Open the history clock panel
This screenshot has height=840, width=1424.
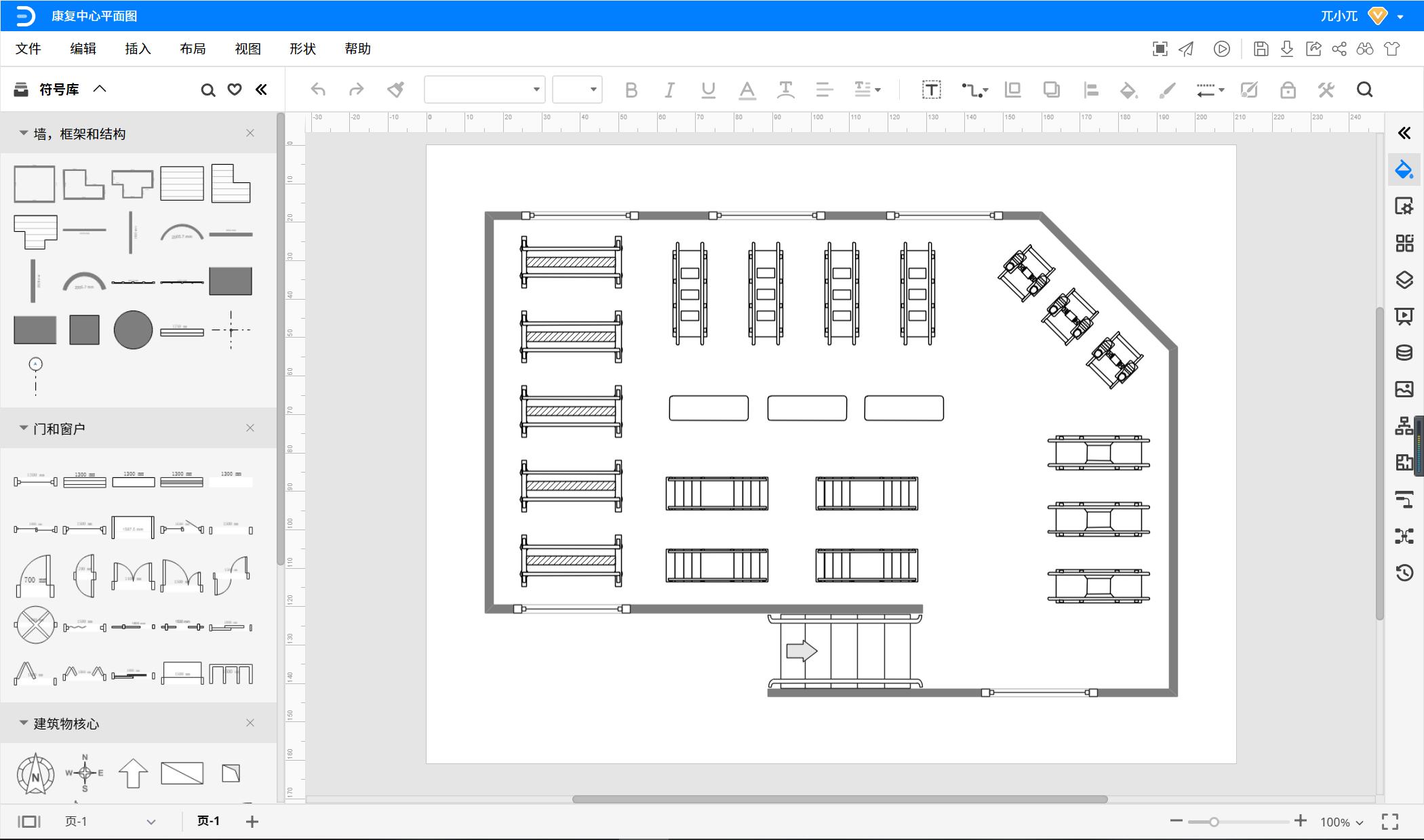1404,572
